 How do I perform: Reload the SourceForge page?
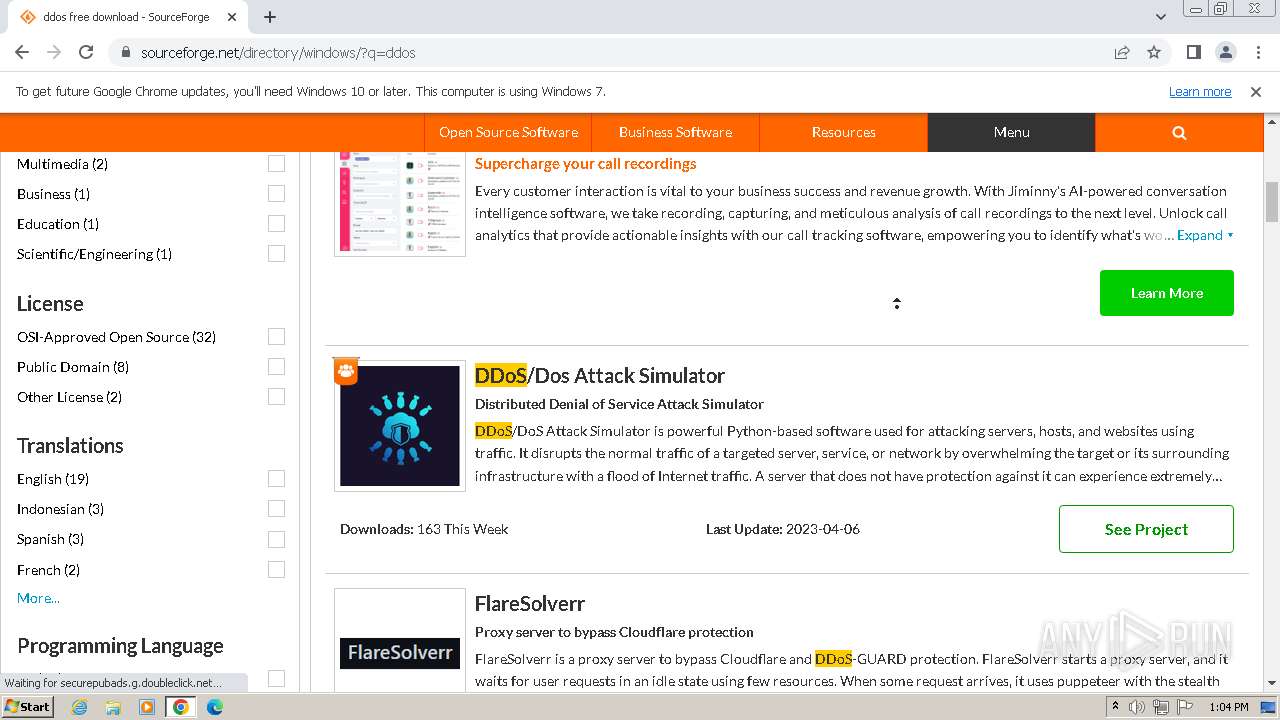(x=86, y=52)
